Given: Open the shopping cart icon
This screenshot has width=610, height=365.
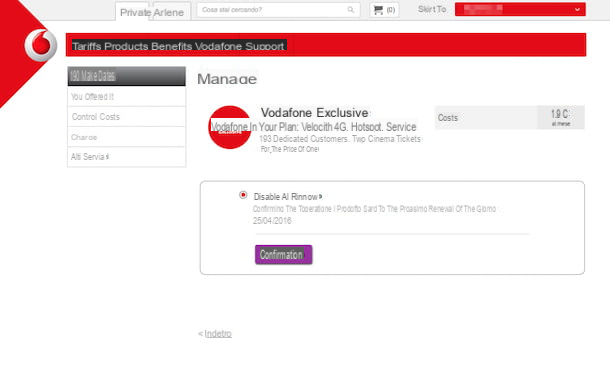Looking at the screenshot, I should (x=378, y=10).
